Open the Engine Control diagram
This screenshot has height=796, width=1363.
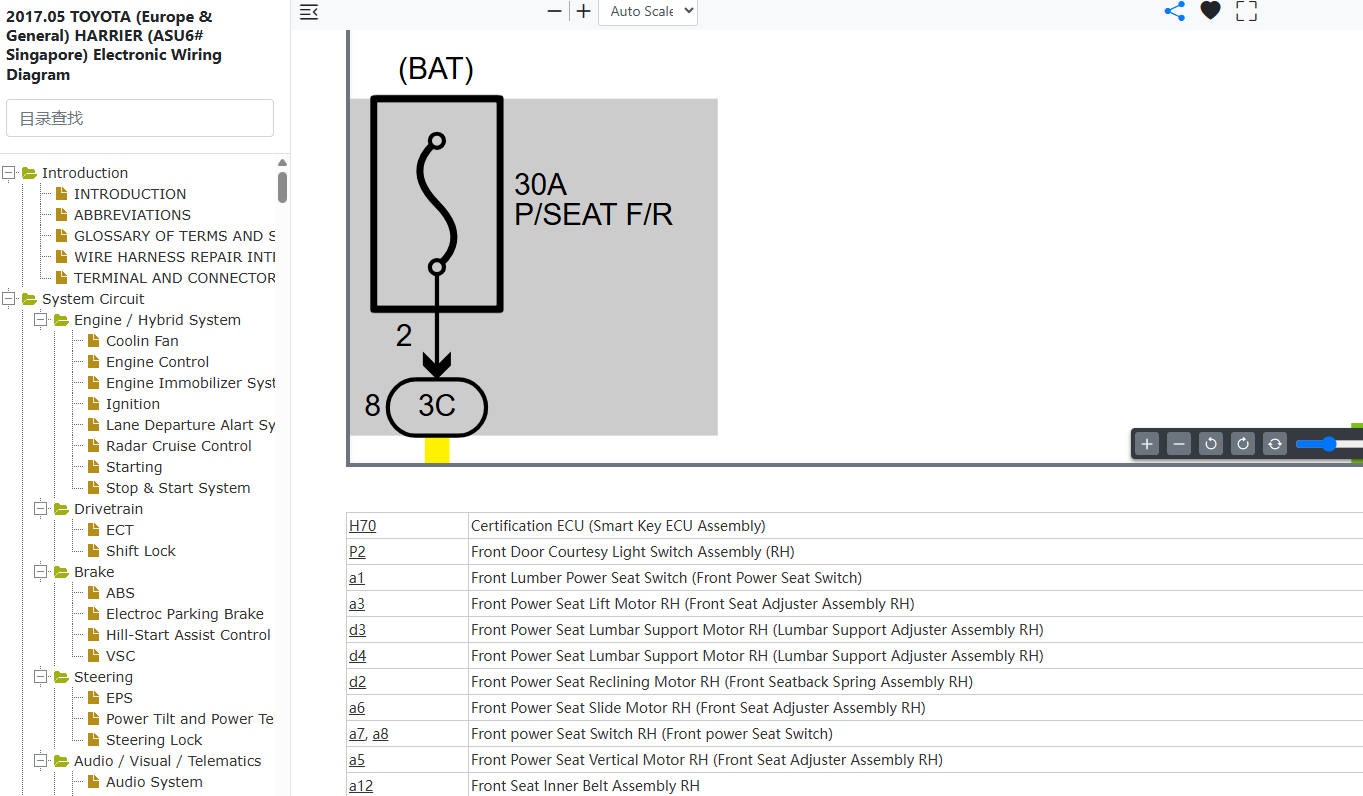pyautogui.click(x=158, y=362)
